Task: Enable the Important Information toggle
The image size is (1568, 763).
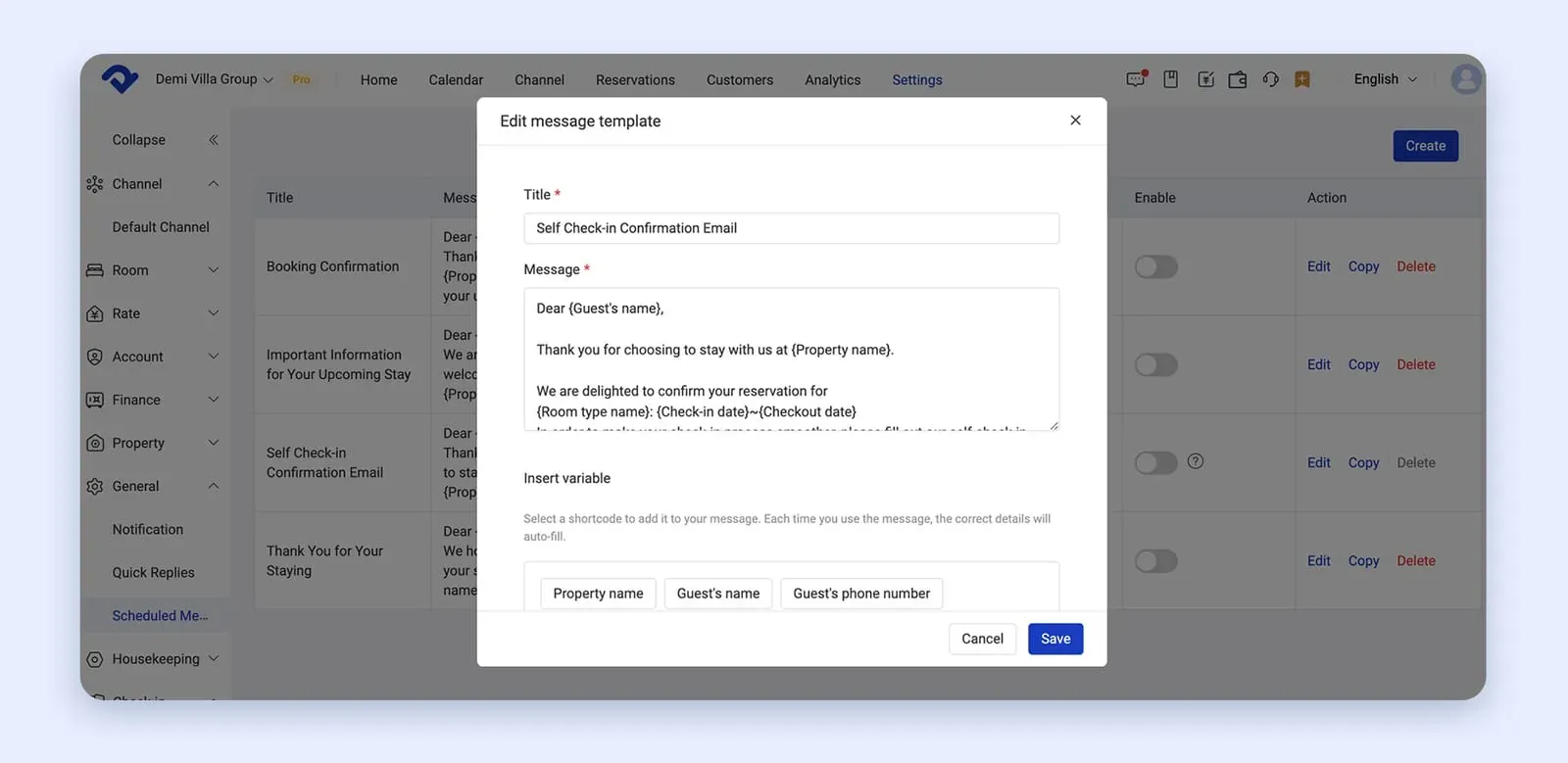Action: [1156, 364]
